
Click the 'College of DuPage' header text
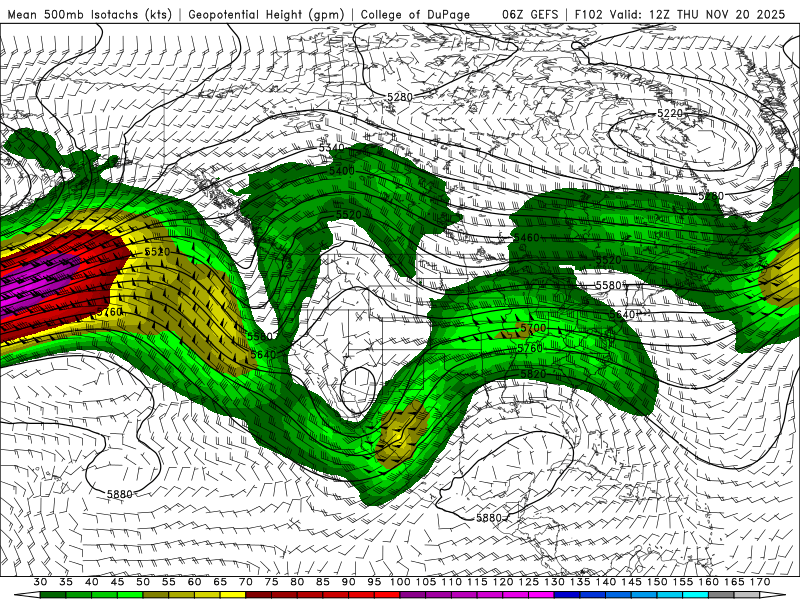click(x=415, y=14)
